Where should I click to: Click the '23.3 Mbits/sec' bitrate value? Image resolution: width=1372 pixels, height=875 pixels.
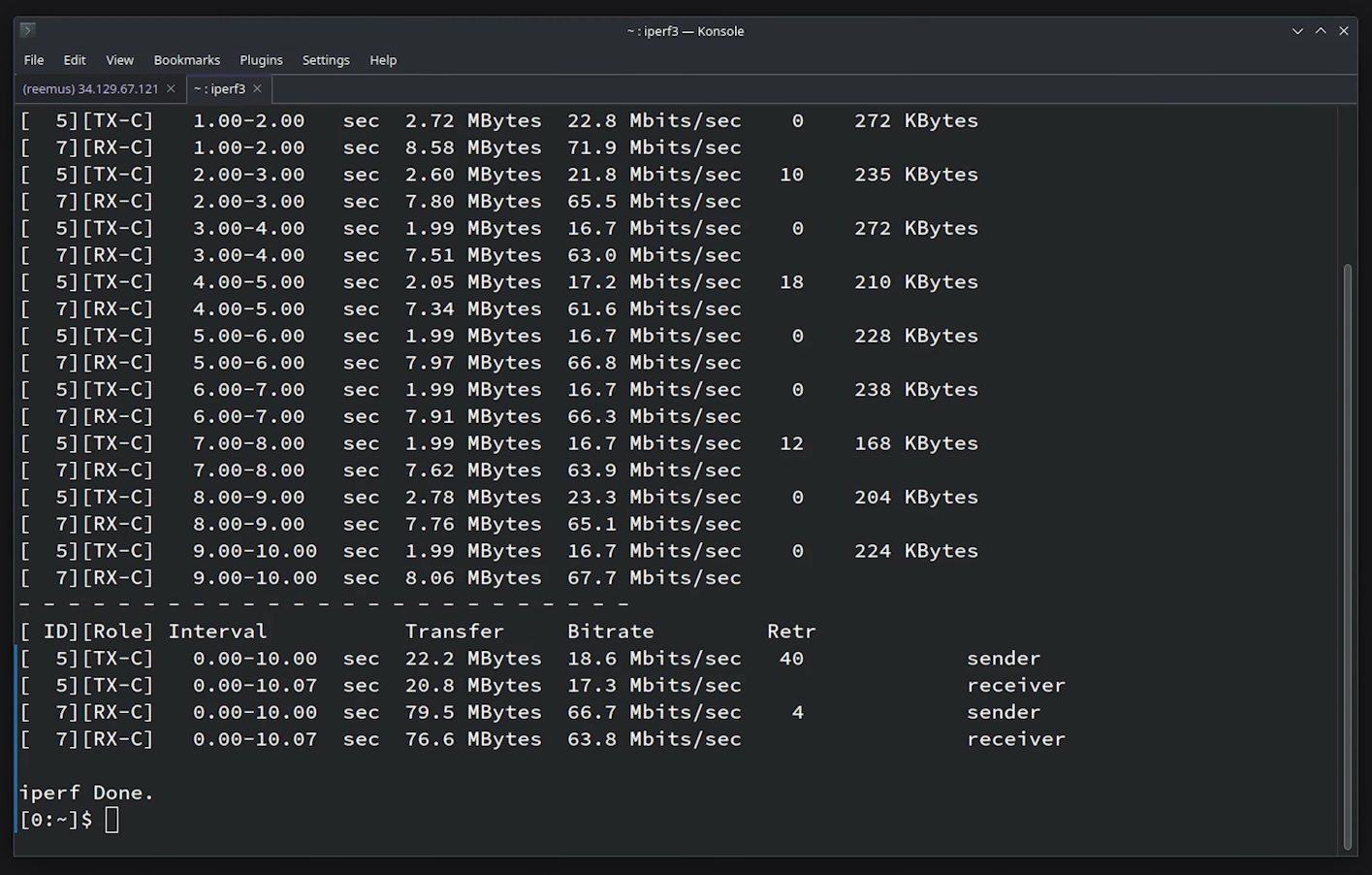654,498
